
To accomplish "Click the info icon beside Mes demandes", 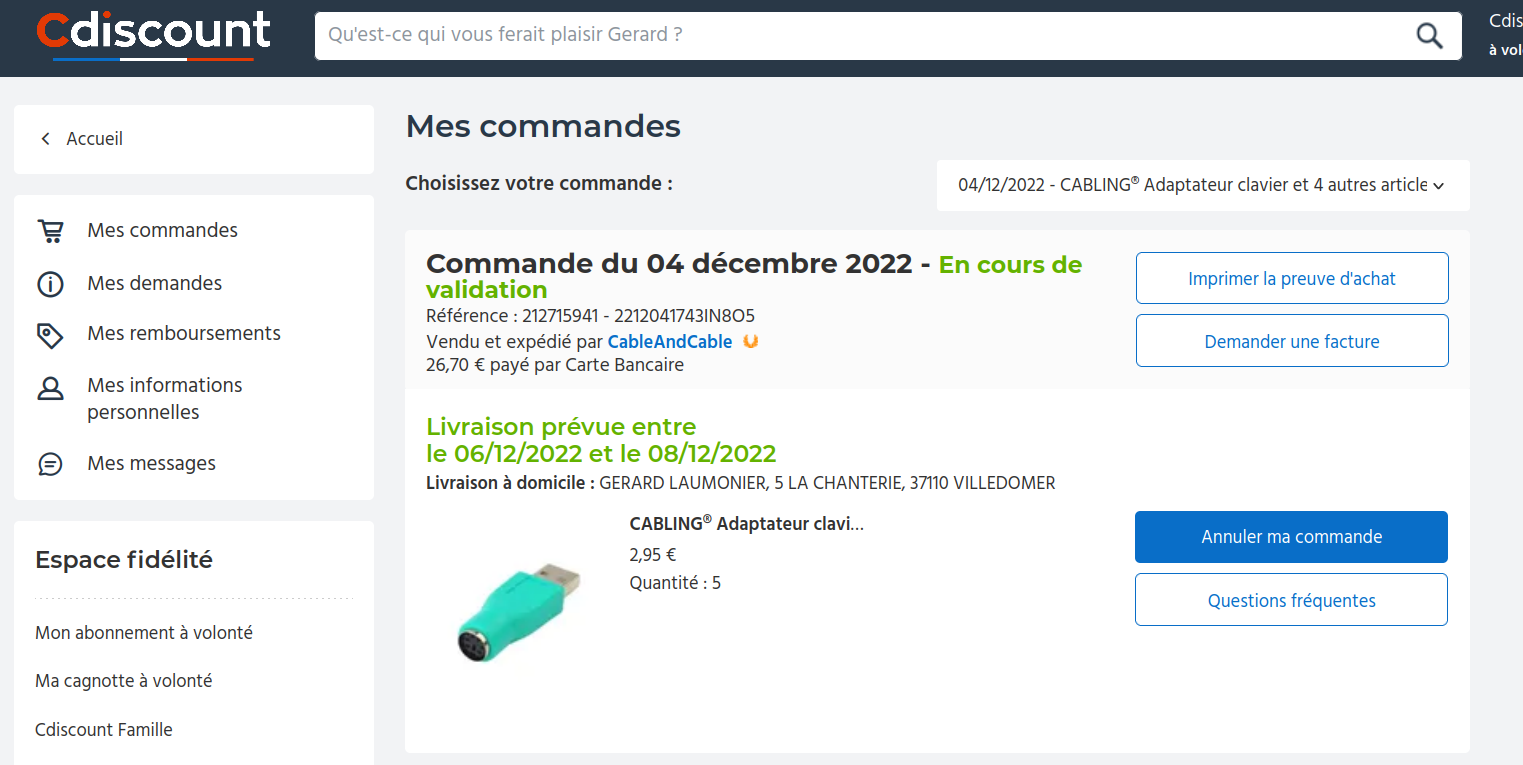I will pos(50,284).
